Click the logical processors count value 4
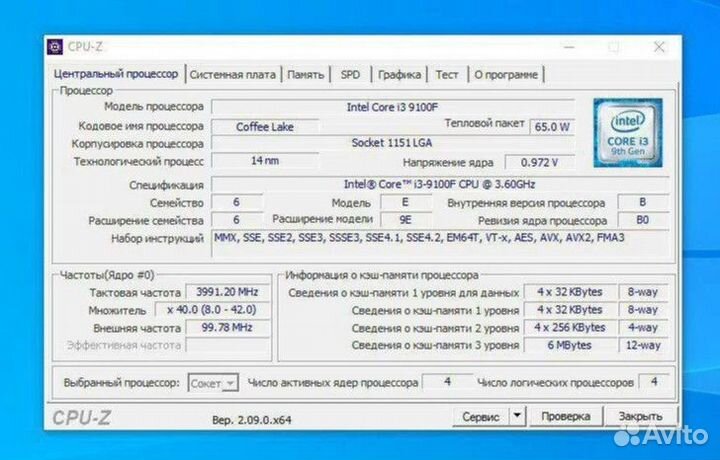Screen dimensions: 720x460 point(654,381)
